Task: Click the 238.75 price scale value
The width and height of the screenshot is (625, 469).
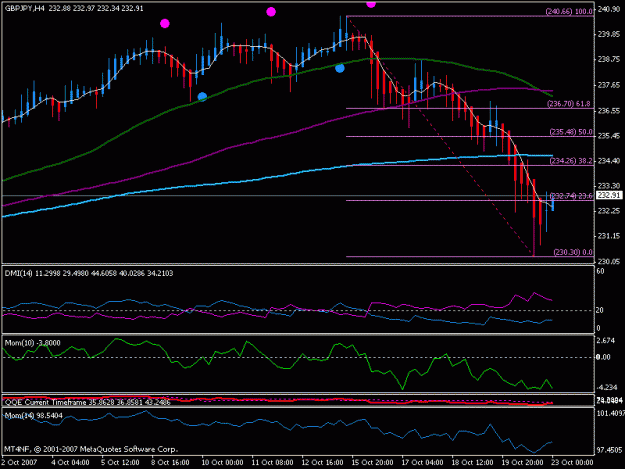Action: [609, 59]
